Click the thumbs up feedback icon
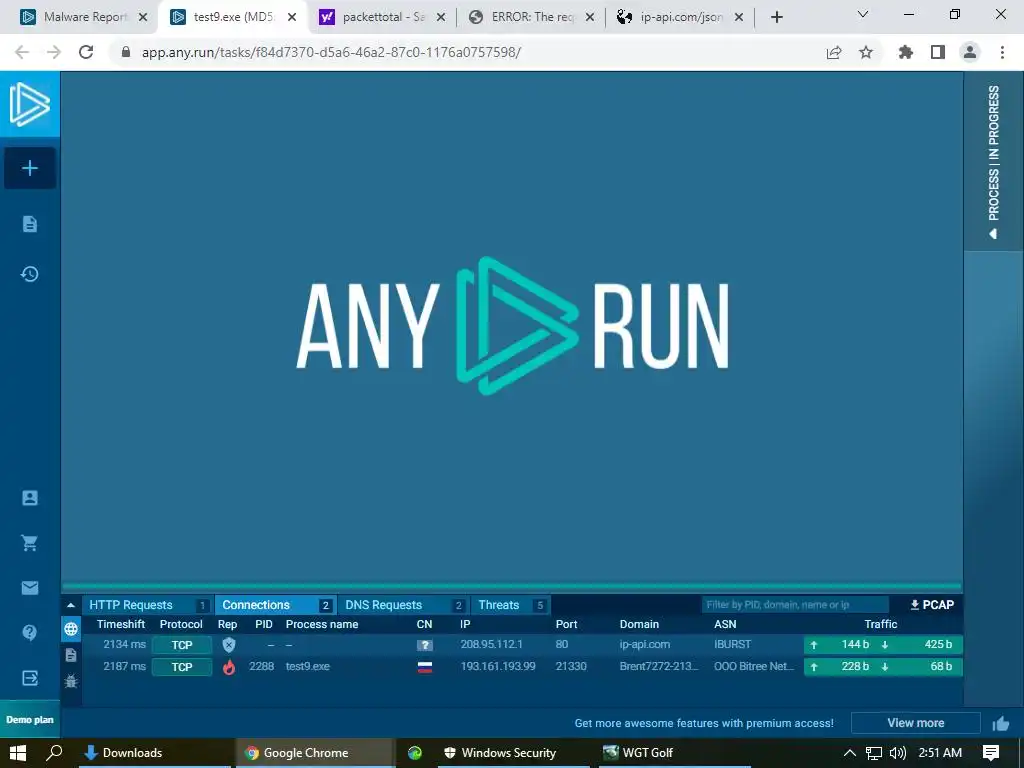The width and height of the screenshot is (1024, 768). click(1000, 723)
